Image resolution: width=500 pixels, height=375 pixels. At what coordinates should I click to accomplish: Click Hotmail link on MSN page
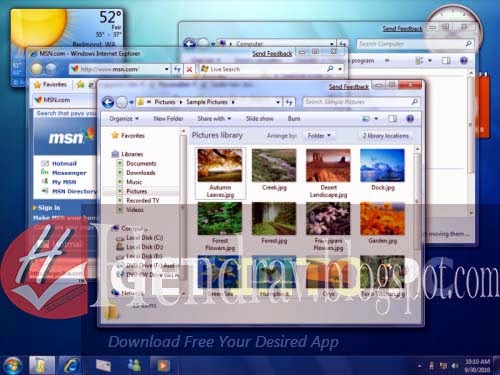(64, 163)
